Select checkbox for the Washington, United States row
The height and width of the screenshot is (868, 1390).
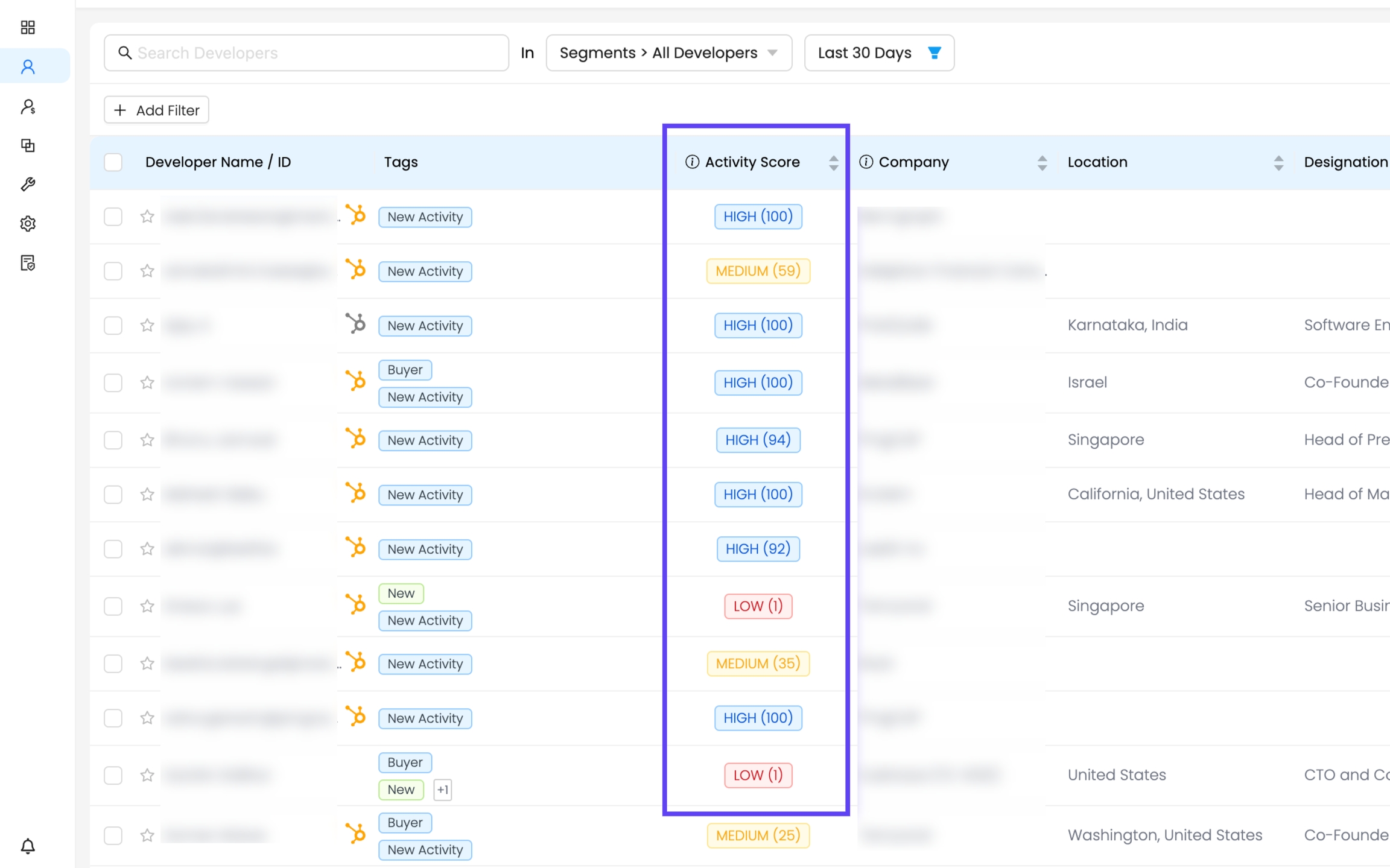[113, 835]
